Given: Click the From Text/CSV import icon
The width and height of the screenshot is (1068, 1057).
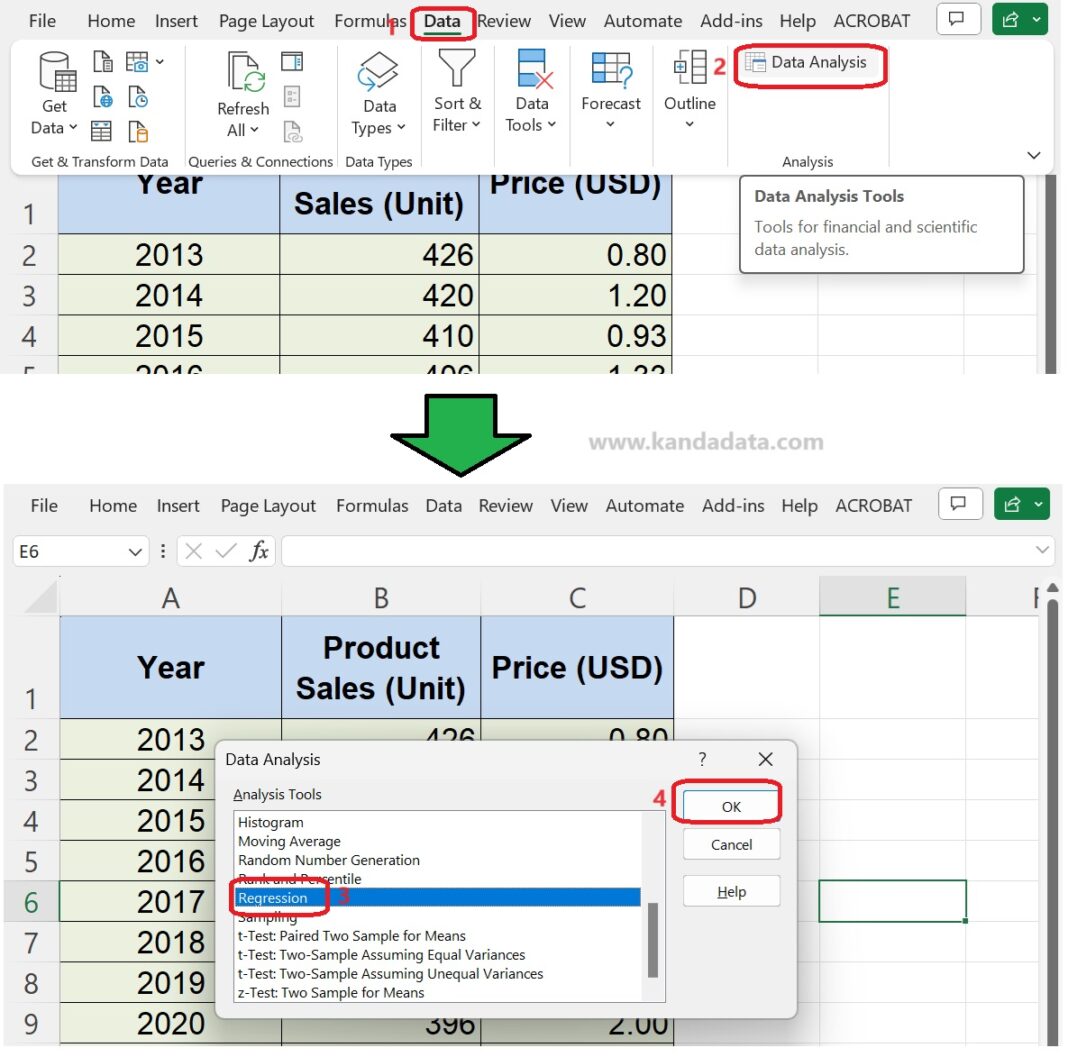Looking at the screenshot, I should (103, 62).
